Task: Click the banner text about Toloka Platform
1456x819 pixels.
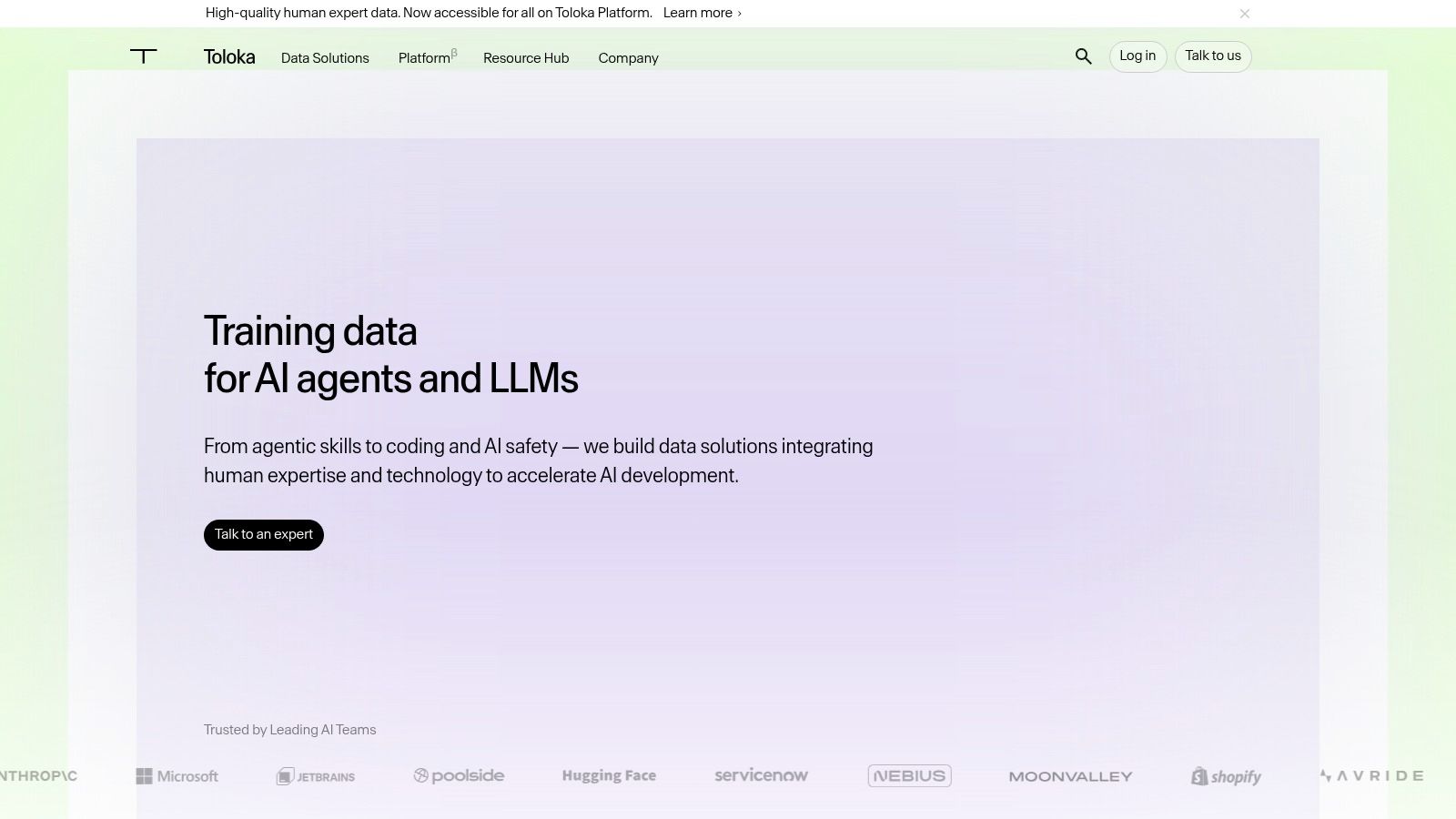Action: (429, 13)
